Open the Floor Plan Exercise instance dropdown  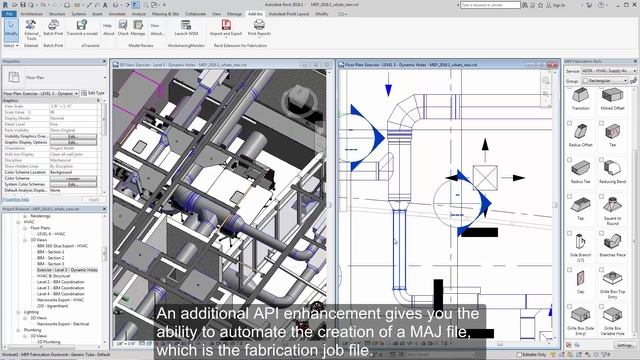(40, 93)
